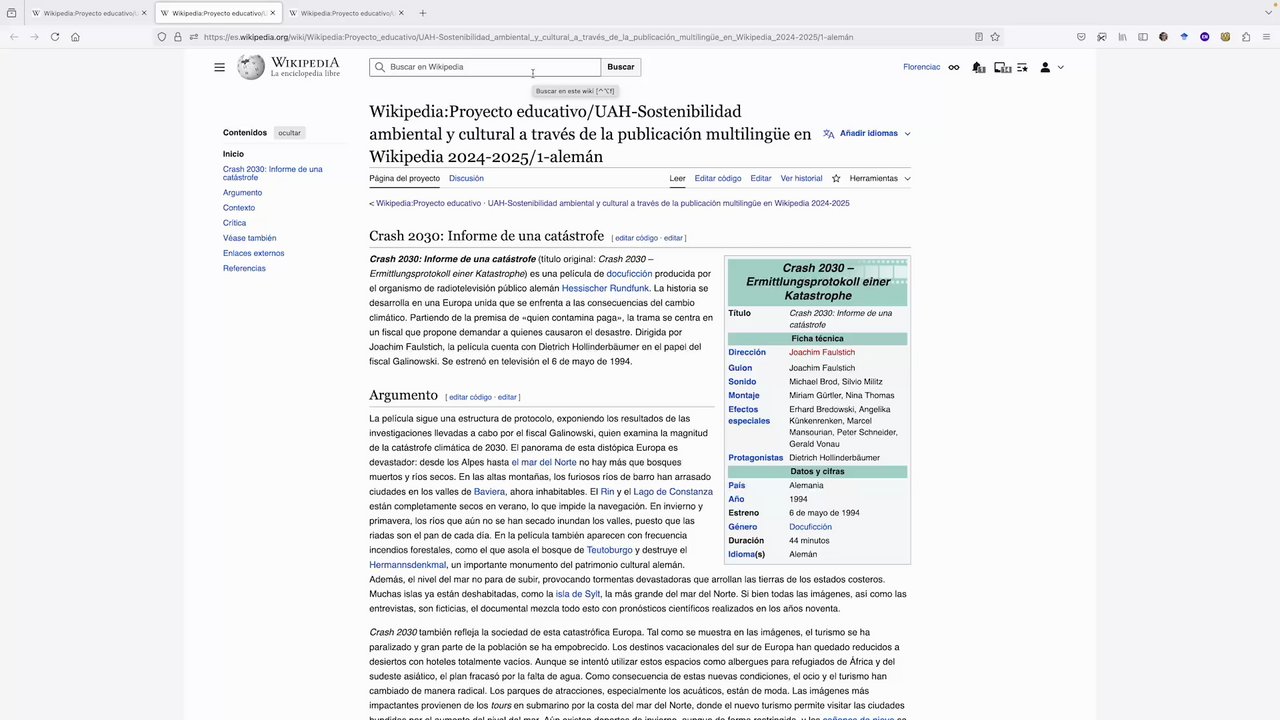Viewport: 1280px width, 720px height.
Task: Open the site permissions icon
Action: [x=192, y=37]
